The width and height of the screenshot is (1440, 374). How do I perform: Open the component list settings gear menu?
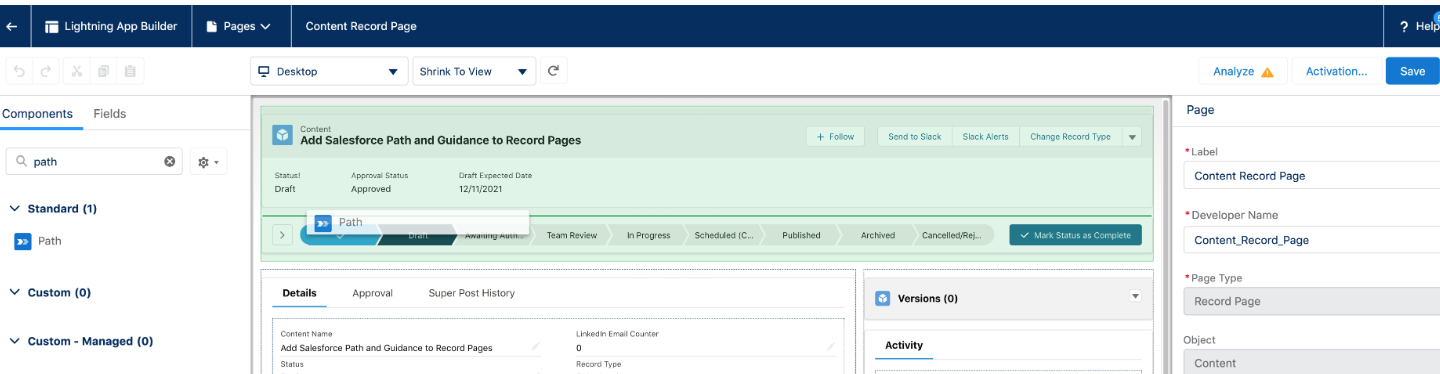click(x=208, y=161)
